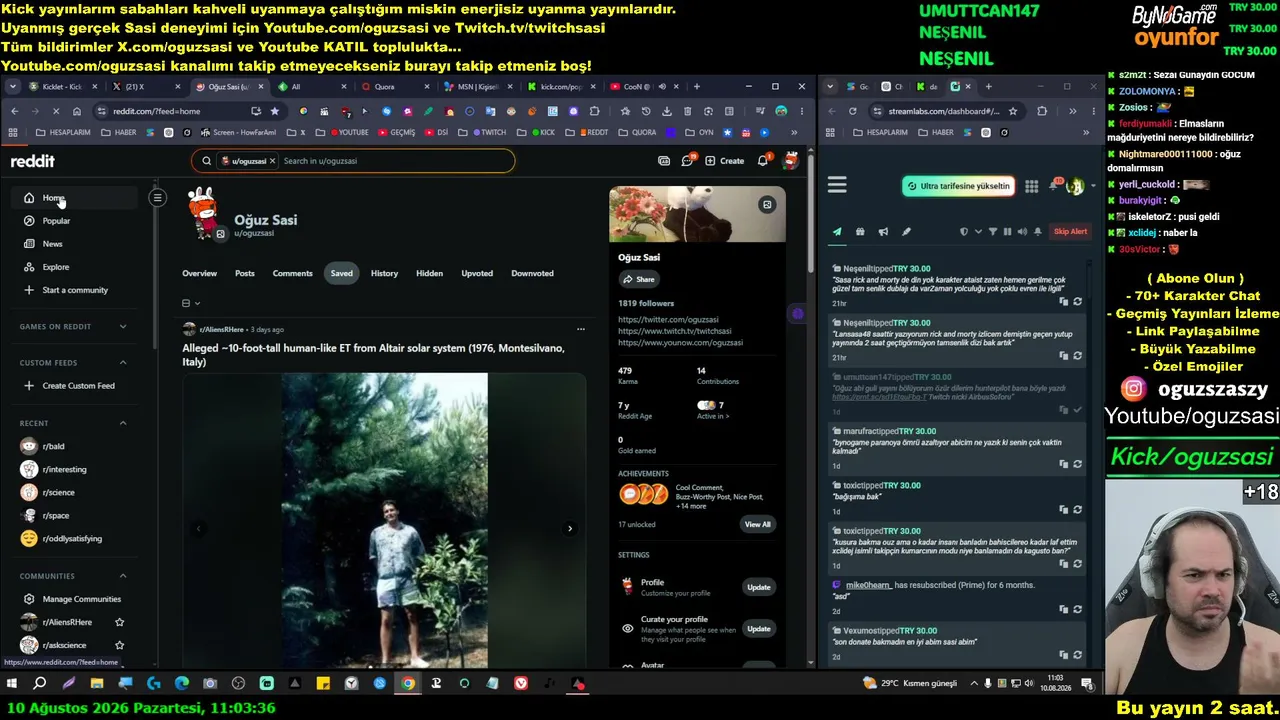Select the gift icon tab in Streamlabs
The height and width of the screenshot is (720, 1280).
pos(860,232)
